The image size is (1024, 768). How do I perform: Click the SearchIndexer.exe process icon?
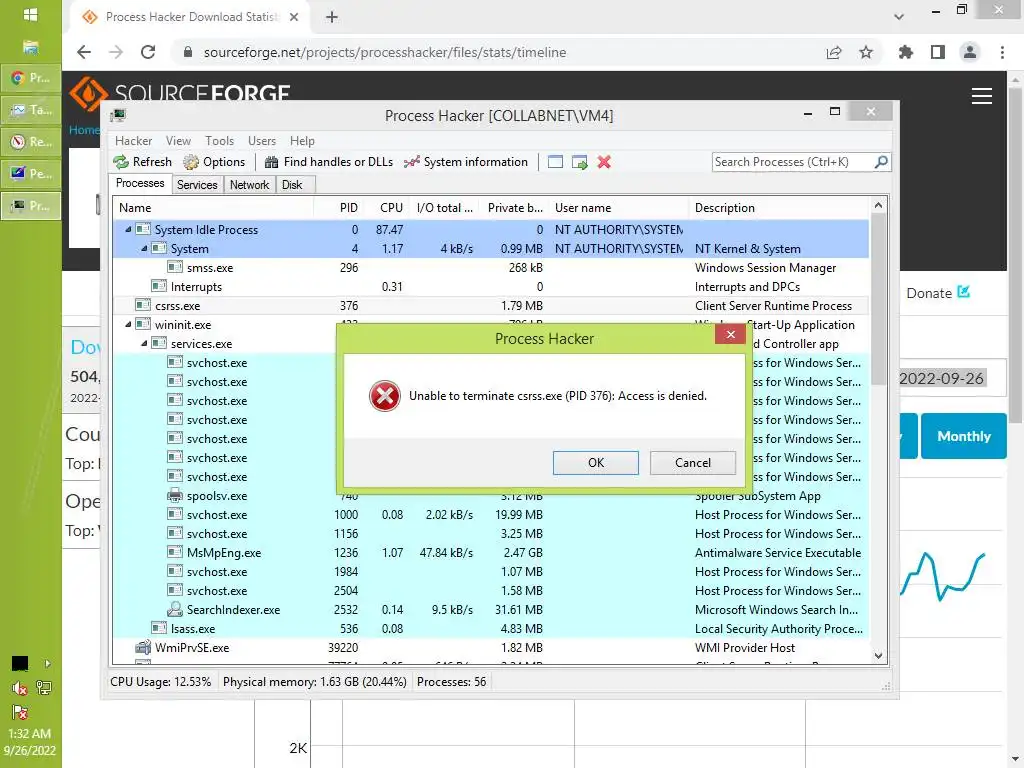[174, 609]
